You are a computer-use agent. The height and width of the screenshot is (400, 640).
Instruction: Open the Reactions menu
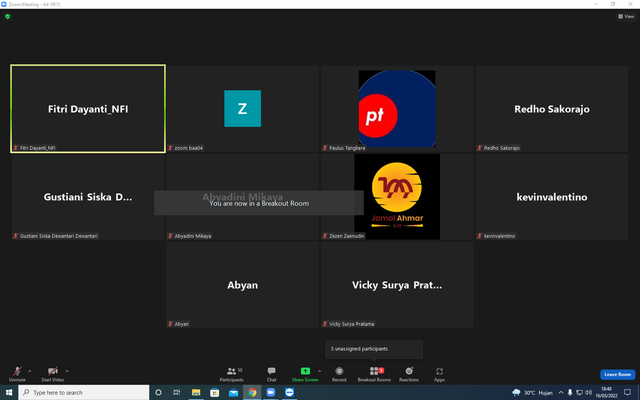coord(409,373)
